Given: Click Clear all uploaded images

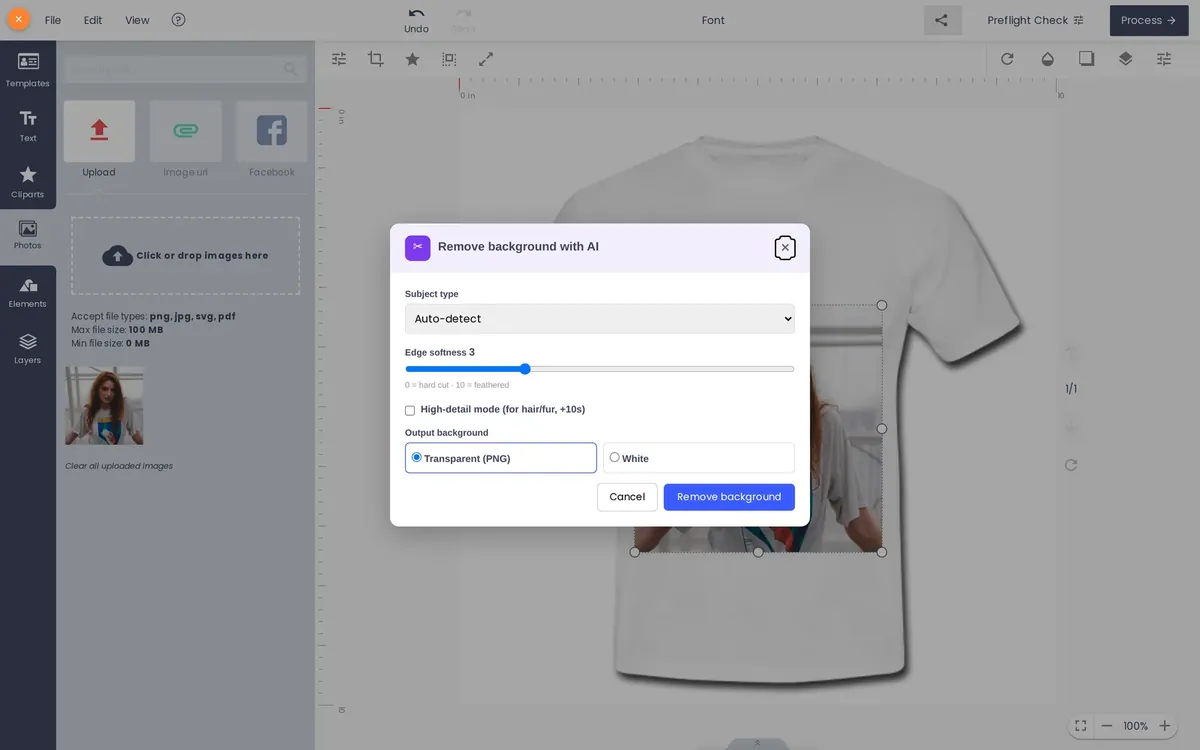Looking at the screenshot, I should [119, 466].
